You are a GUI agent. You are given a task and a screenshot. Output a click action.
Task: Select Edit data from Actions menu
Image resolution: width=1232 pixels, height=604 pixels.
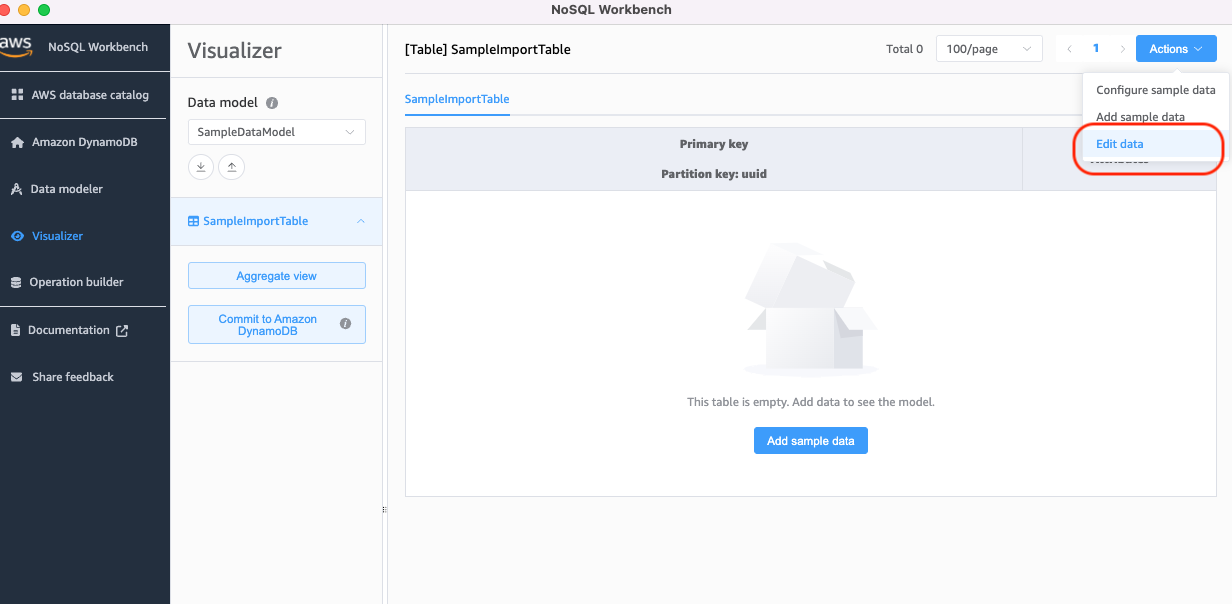tap(1119, 144)
